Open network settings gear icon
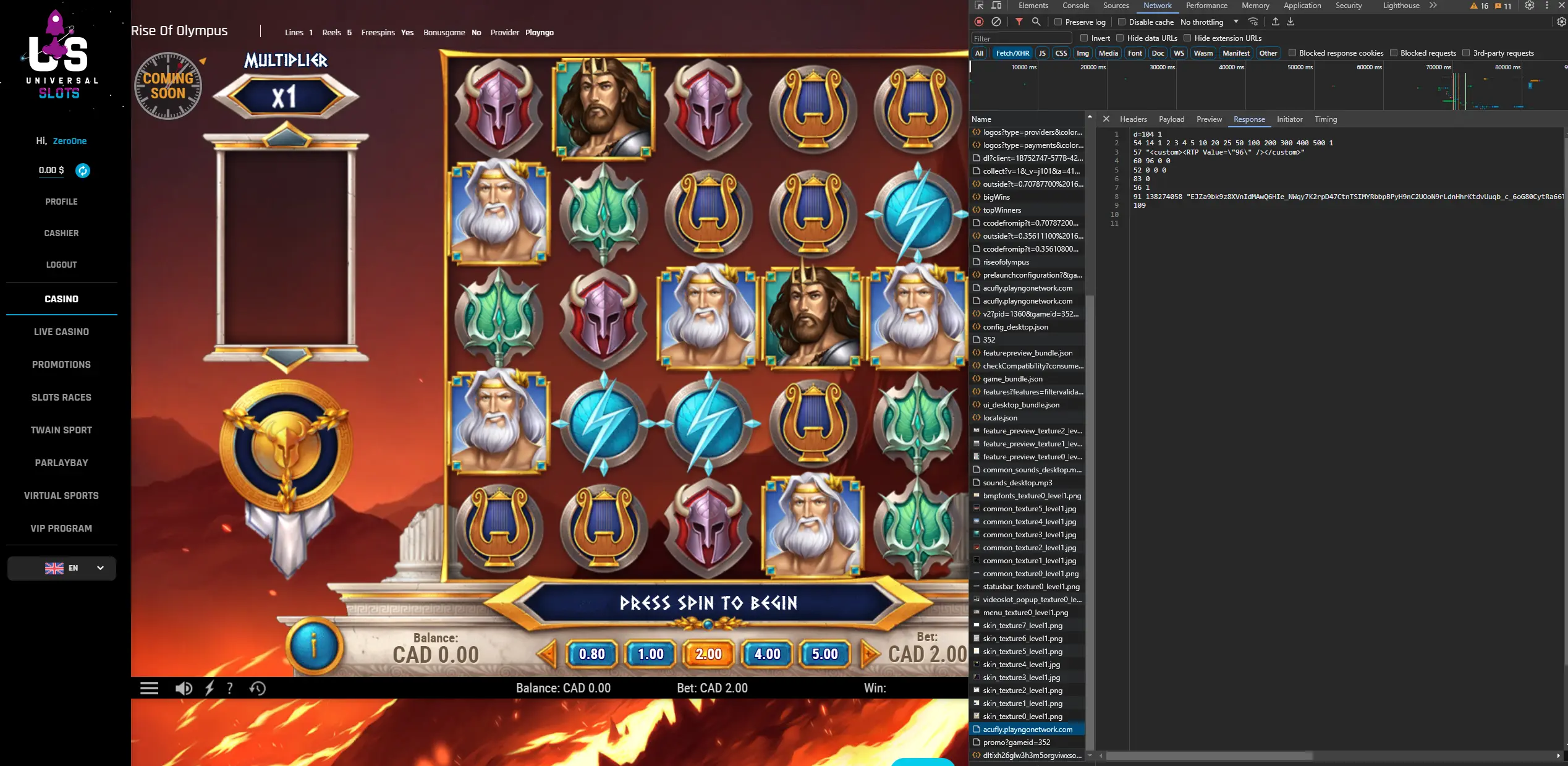1568x766 pixels. click(x=1562, y=22)
